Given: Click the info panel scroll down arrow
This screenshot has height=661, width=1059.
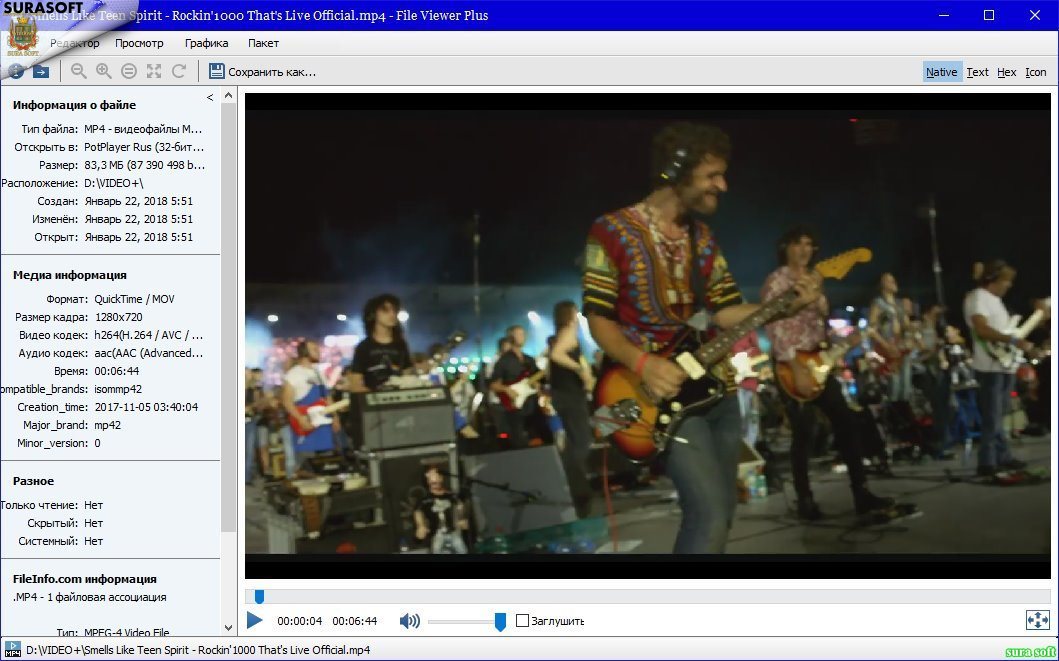Looking at the screenshot, I should click(228, 627).
